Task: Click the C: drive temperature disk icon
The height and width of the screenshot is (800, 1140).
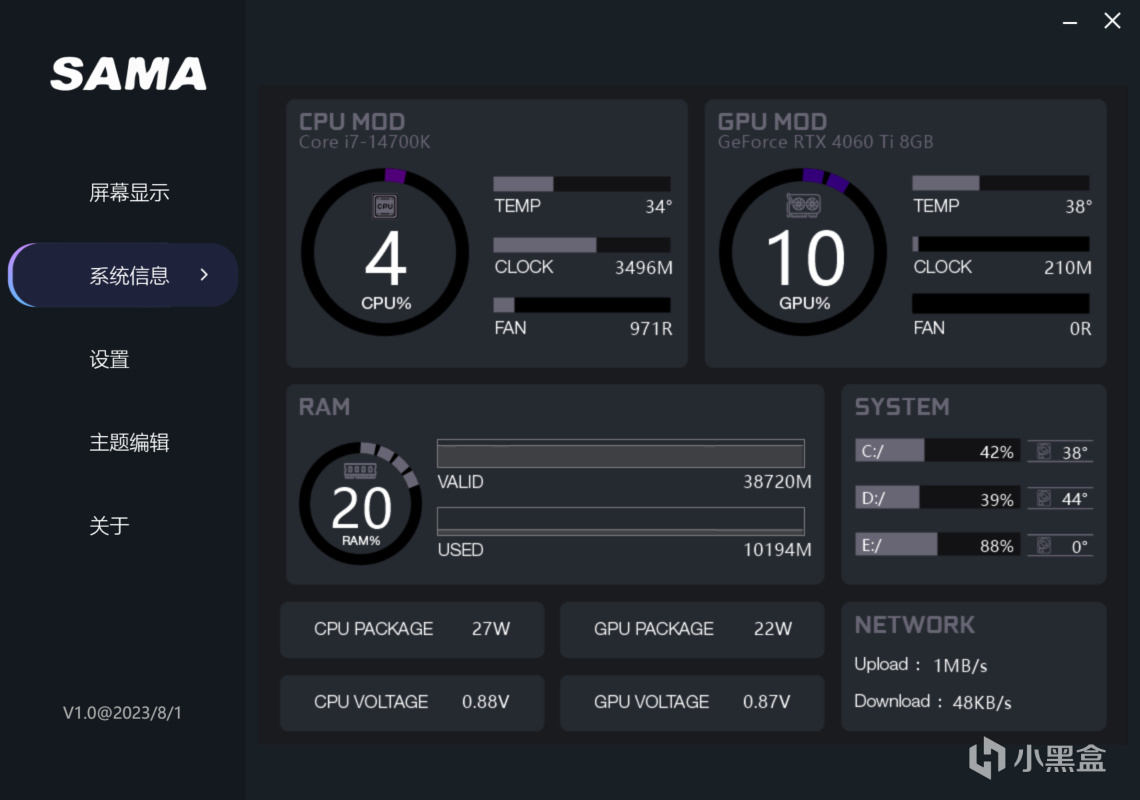Action: pyautogui.click(x=1045, y=452)
